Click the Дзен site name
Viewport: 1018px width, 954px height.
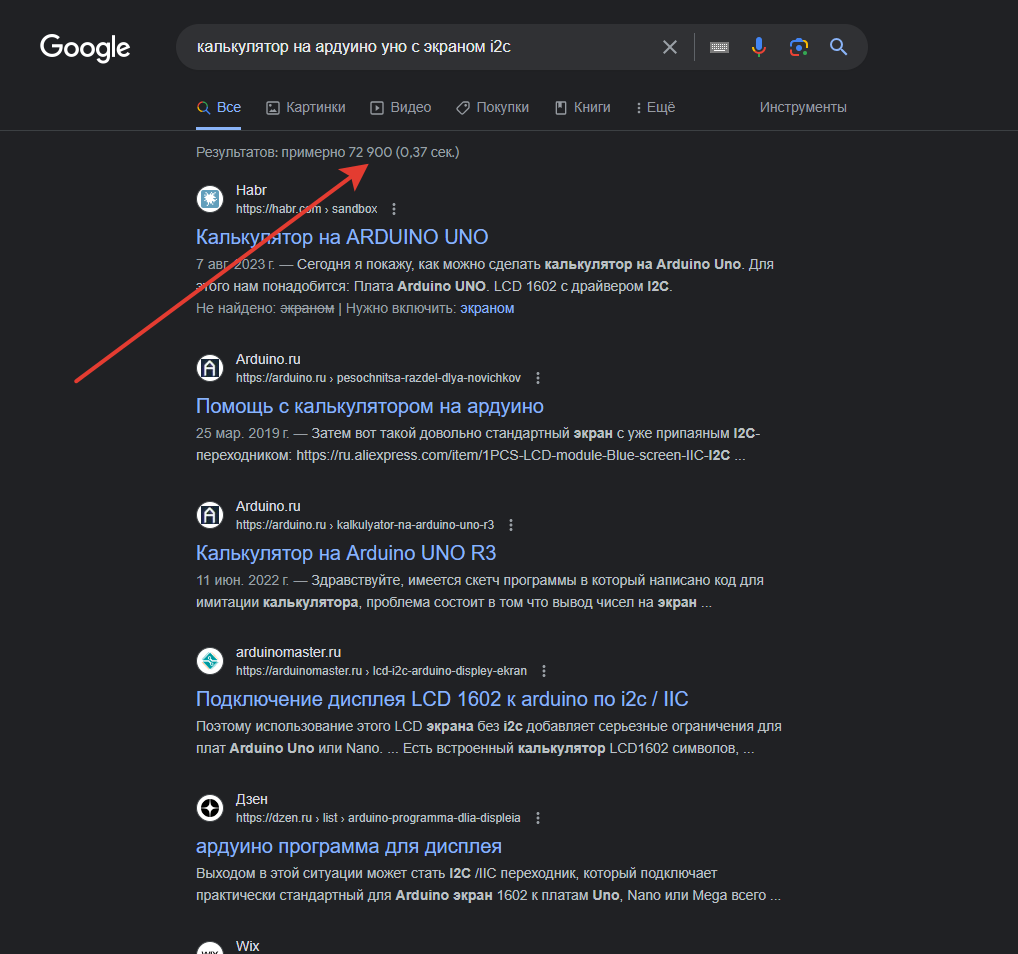tap(252, 799)
